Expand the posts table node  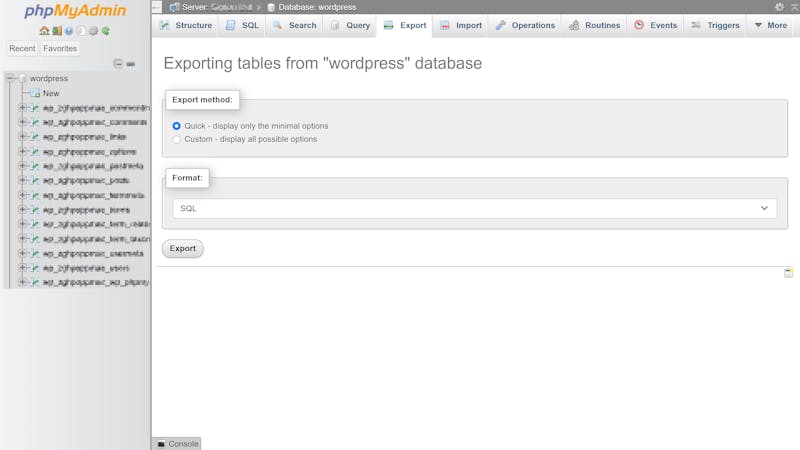point(22,180)
